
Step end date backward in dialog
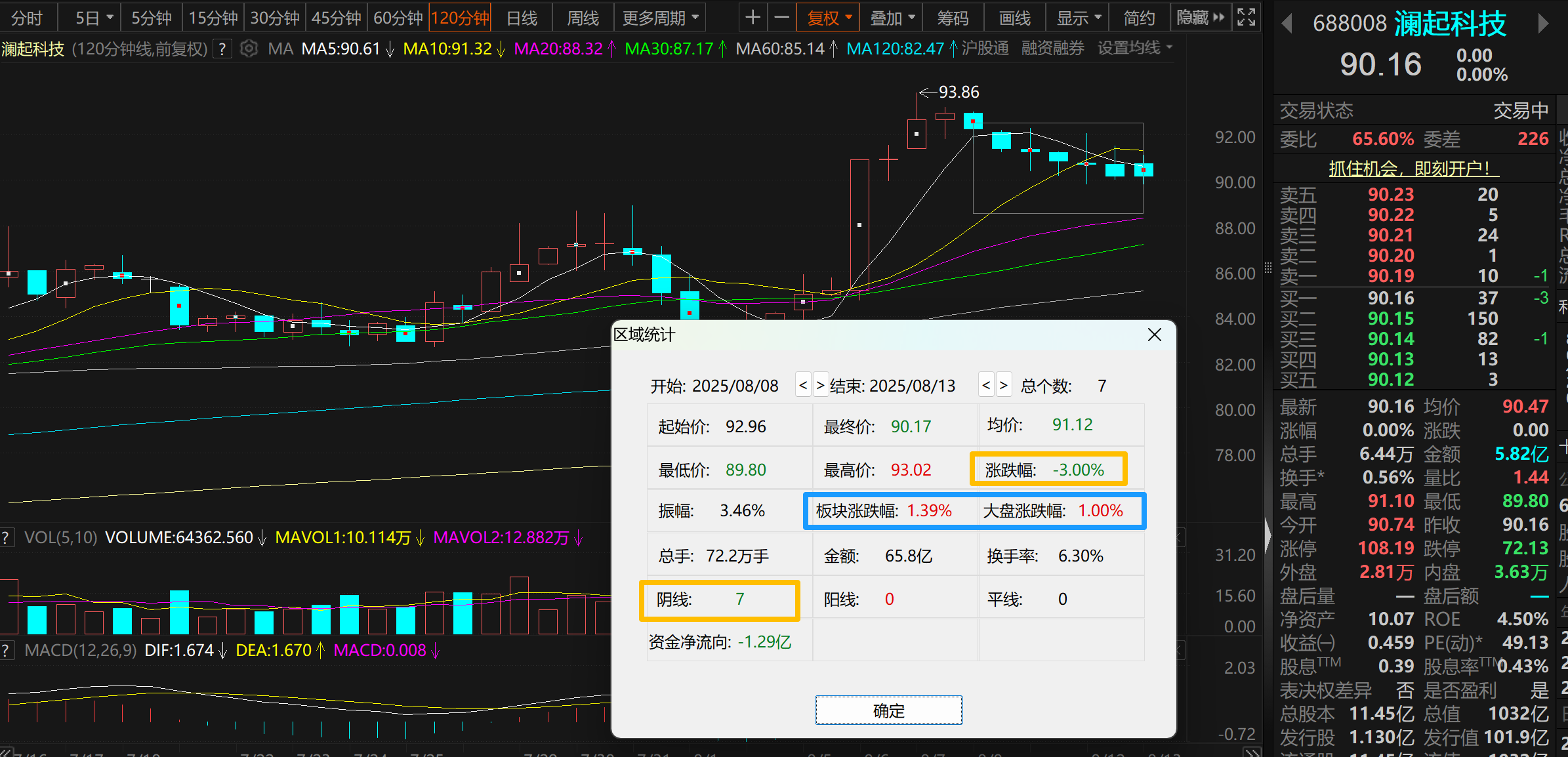click(x=986, y=384)
